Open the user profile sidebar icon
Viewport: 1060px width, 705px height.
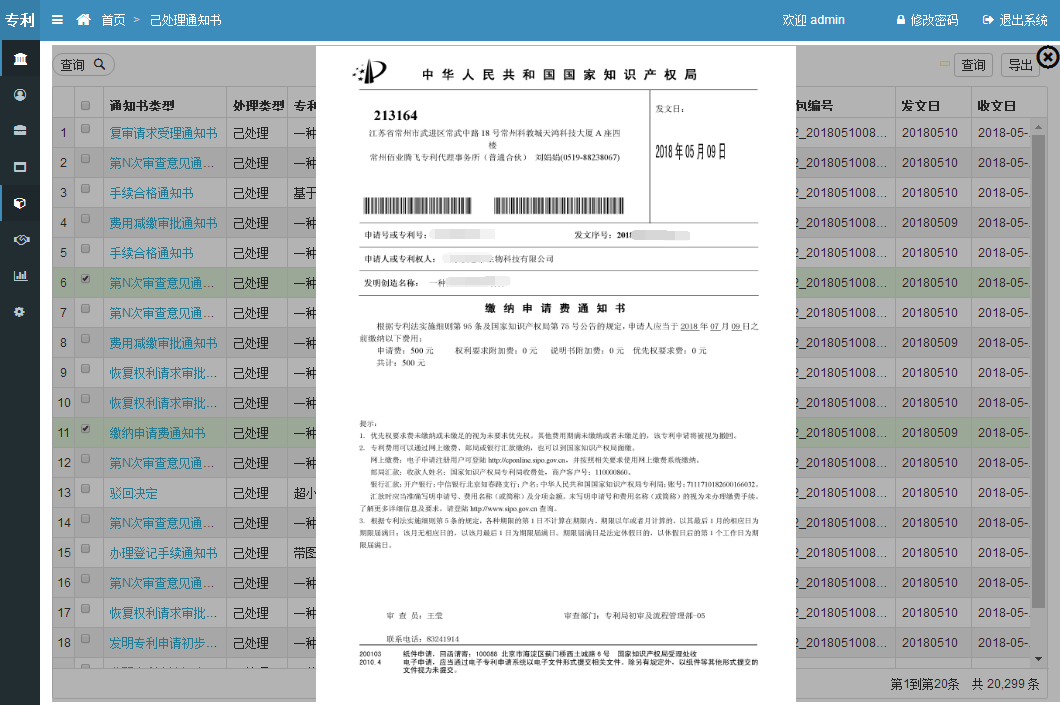click(20, 95)
